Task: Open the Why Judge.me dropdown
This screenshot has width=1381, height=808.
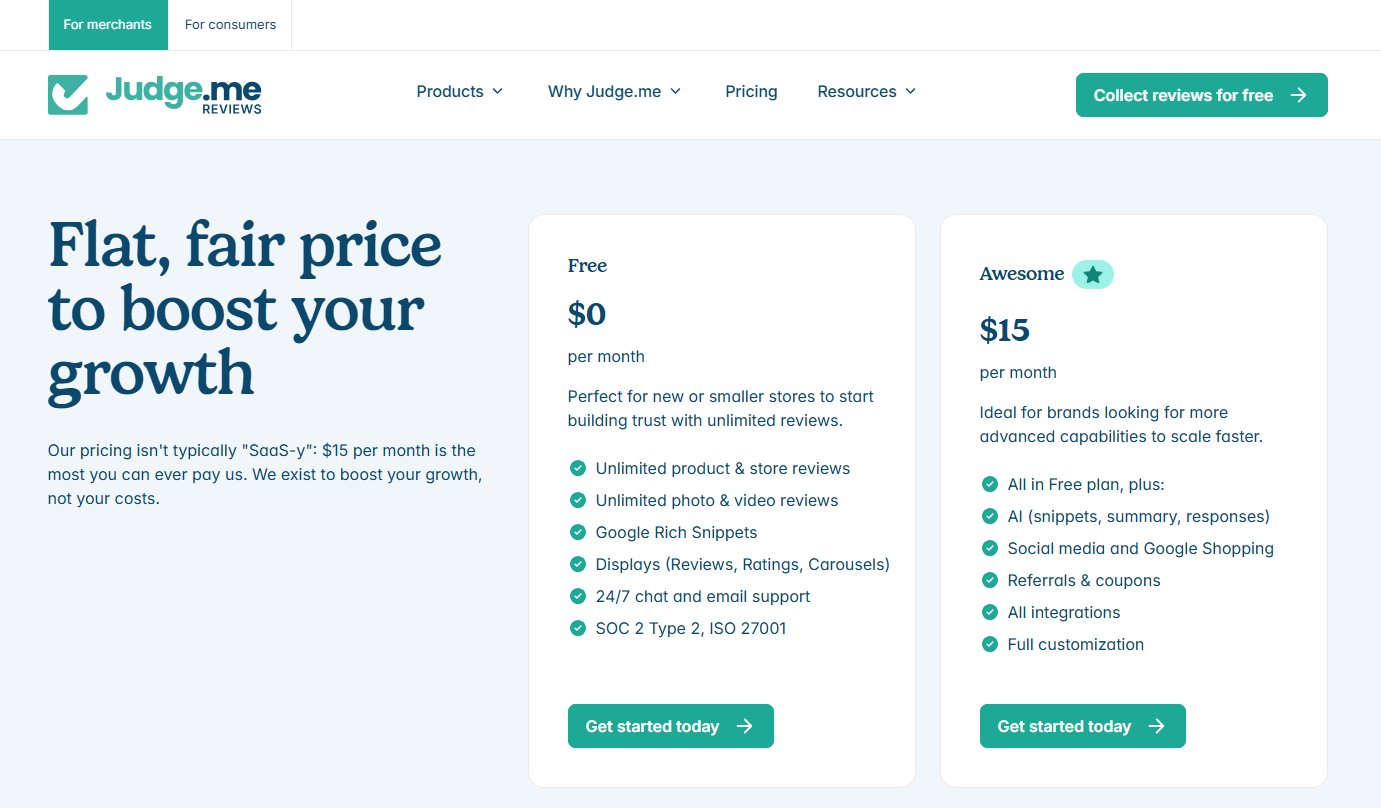Action: click(x=614, y=91)
